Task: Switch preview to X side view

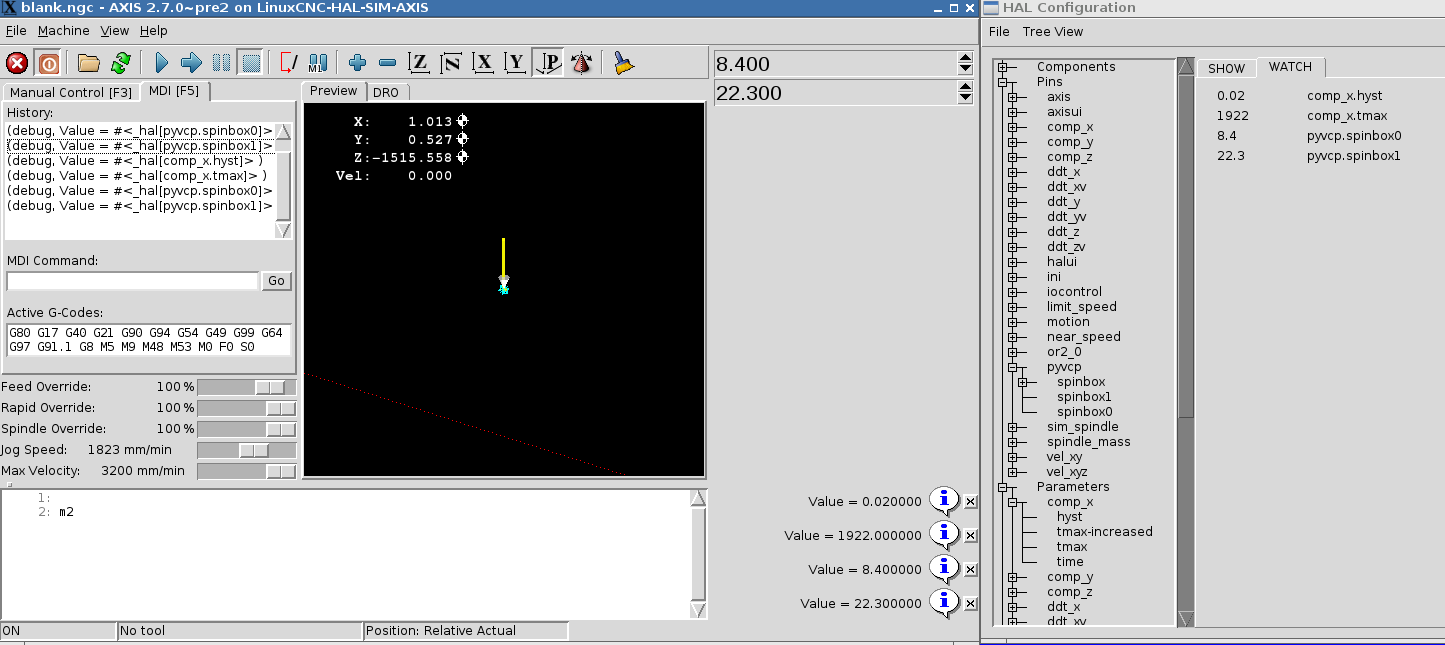Action: tap(484, 63)
